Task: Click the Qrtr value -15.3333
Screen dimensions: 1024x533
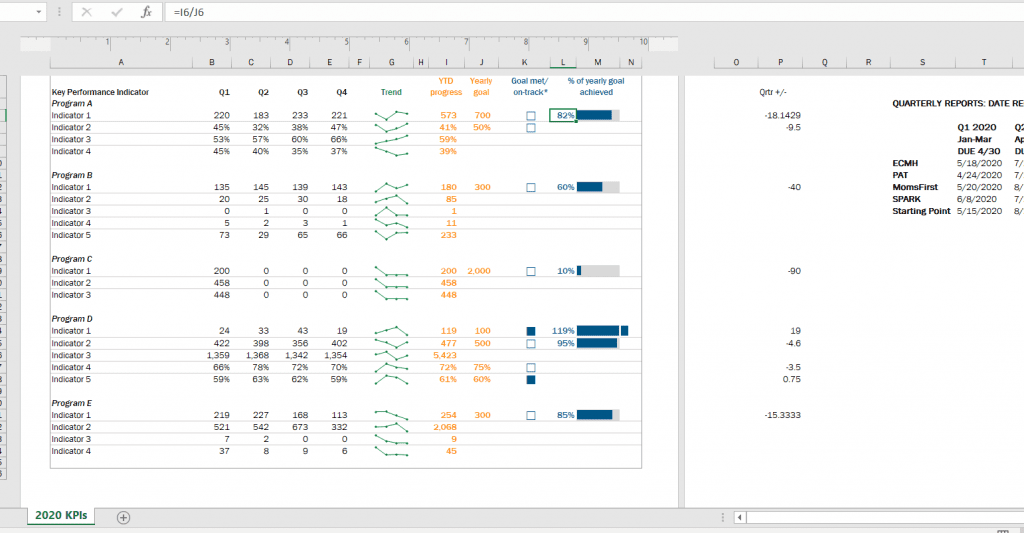Action: 782,415
